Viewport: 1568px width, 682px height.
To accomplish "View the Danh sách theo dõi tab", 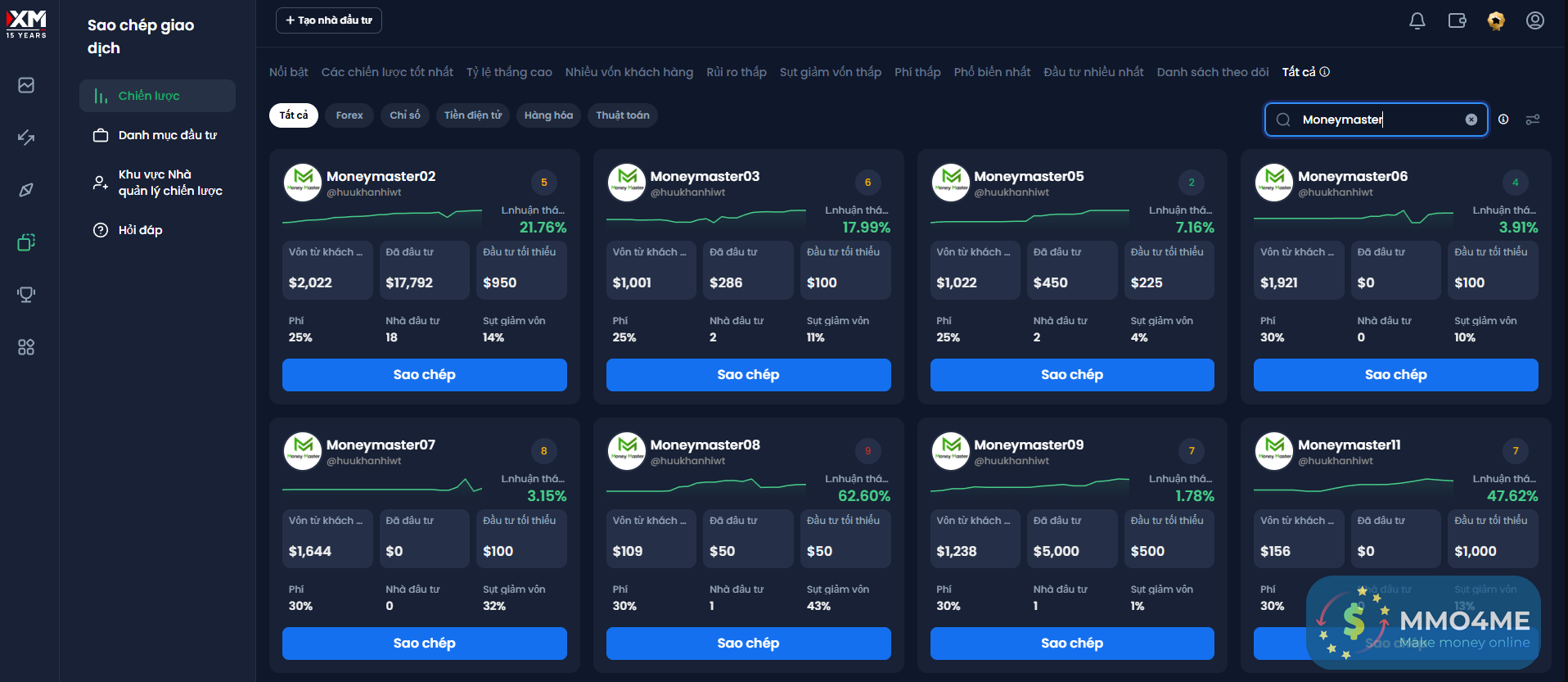I will coord(1213,72).
